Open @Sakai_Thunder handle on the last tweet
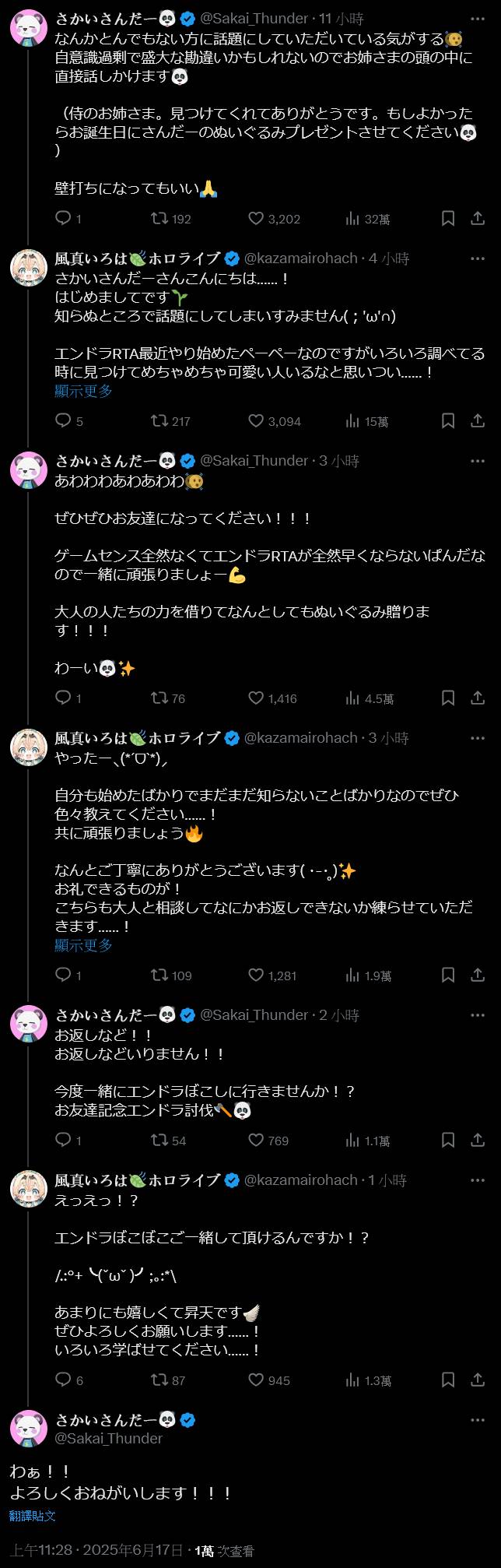Image resolution: width=501 pixels, height=1568 pixels. click(109, 1439)
